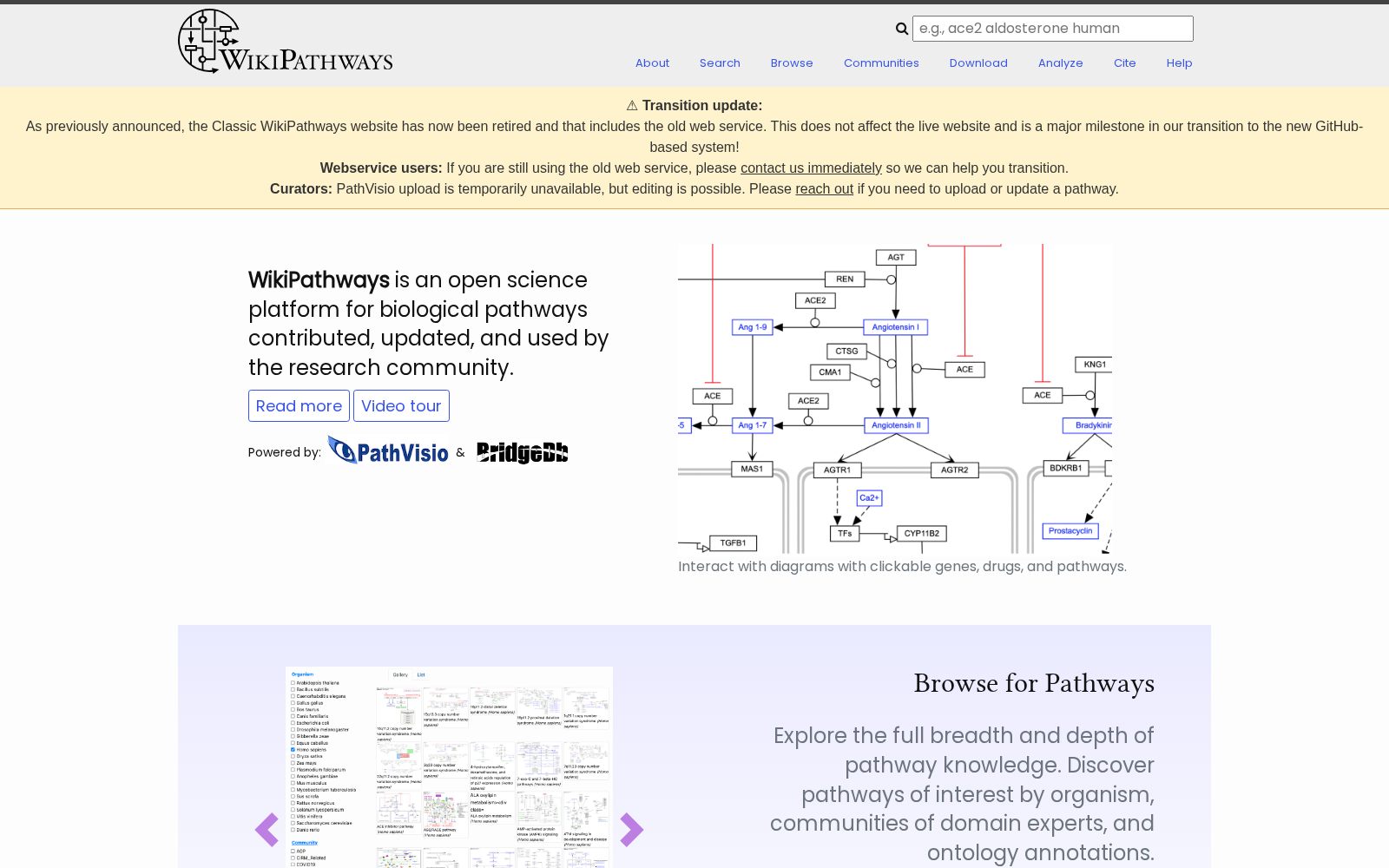Click the diagram caption about clickable genes
Viewport: 1389px width, 868px height.
(902, 566)
